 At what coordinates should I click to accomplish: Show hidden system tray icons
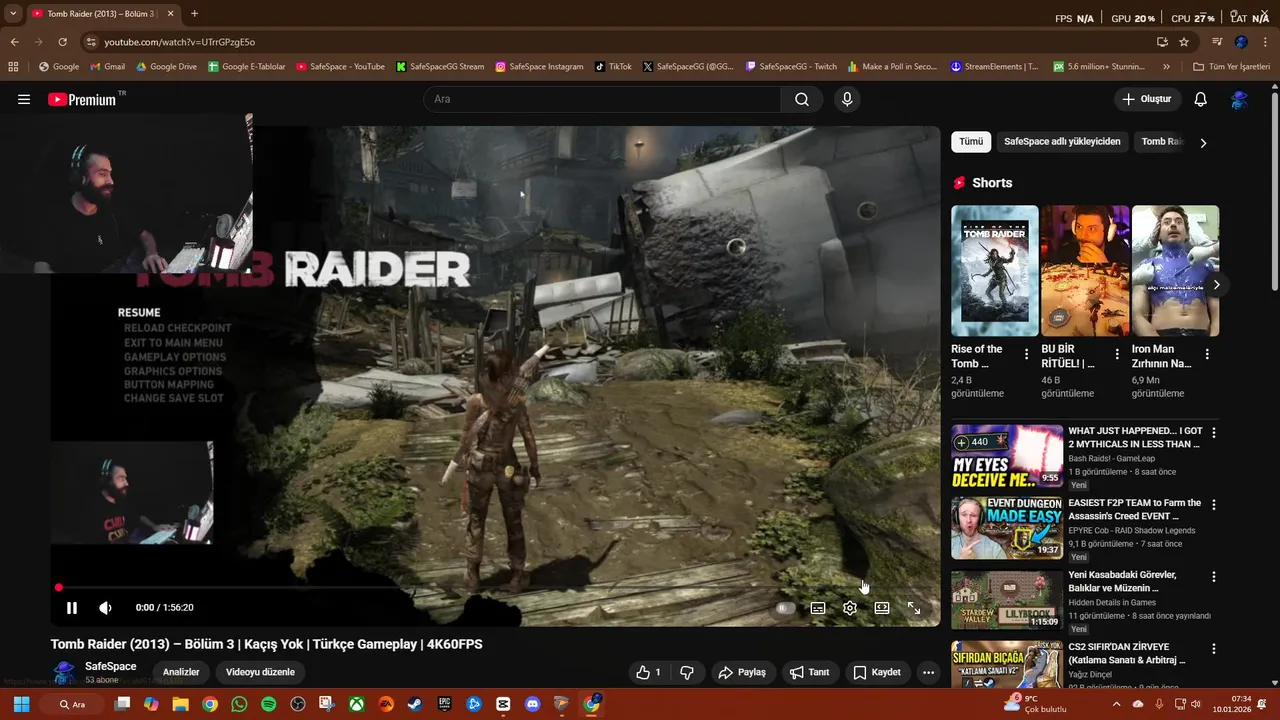1118,704
